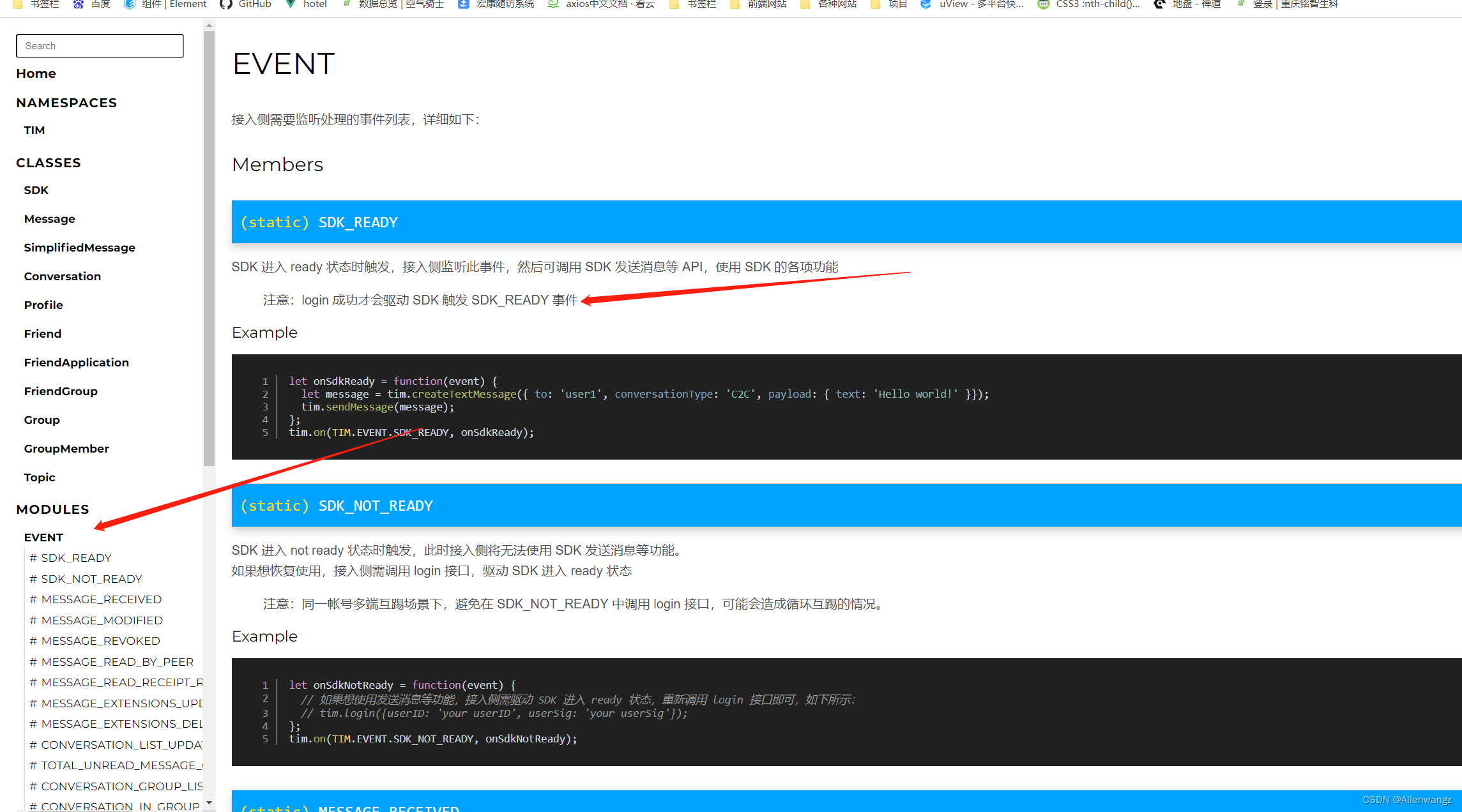Open the SimplifiedMessage class page
The height and width of the screenshot is (812, 1462).
click(79, 248)
